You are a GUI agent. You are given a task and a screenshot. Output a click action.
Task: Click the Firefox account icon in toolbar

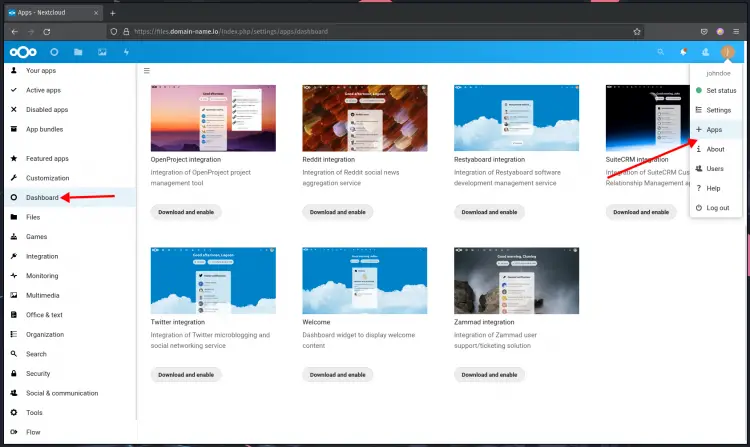coord(720,32)
